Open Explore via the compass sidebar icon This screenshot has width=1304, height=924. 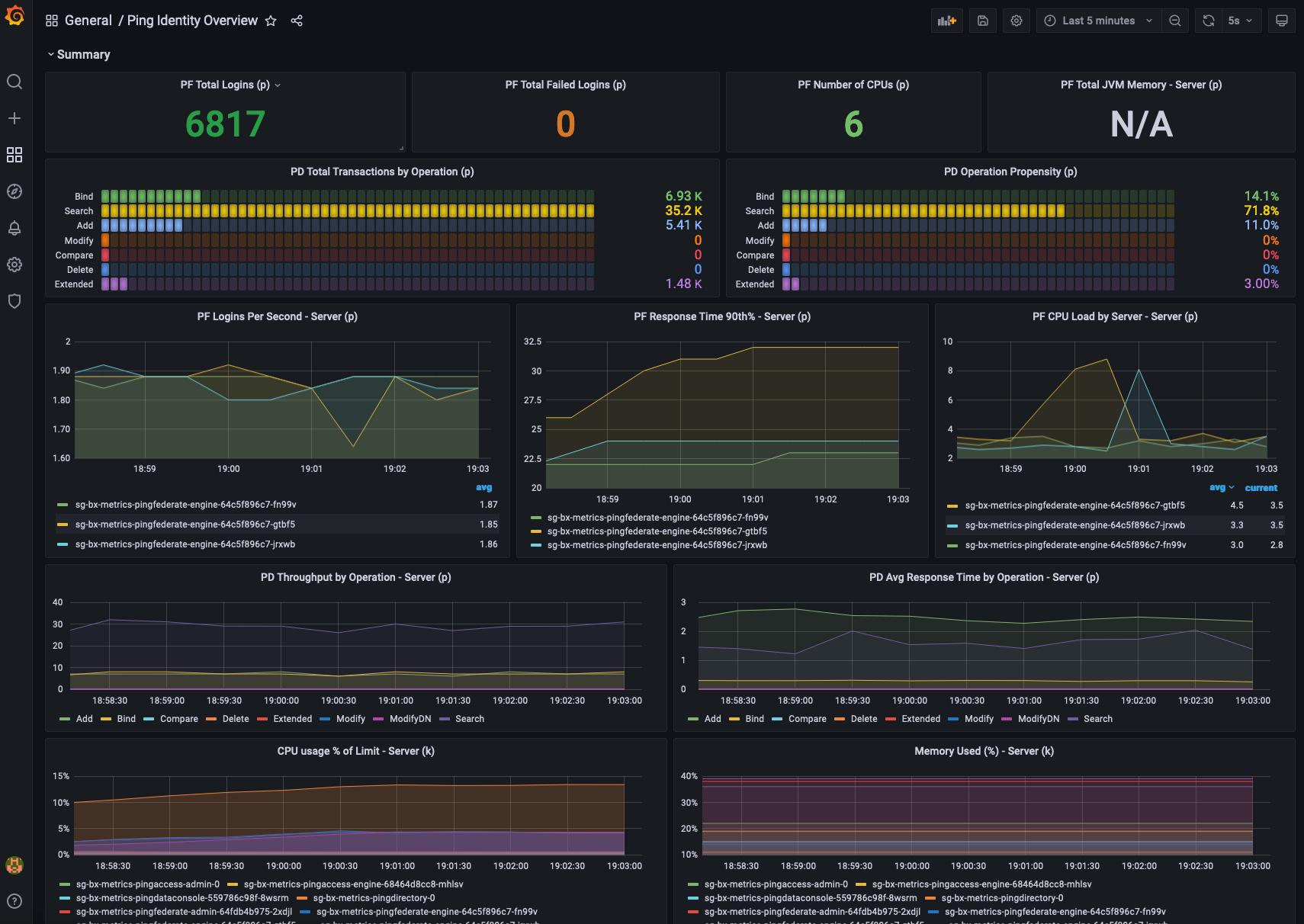(14, 191)
